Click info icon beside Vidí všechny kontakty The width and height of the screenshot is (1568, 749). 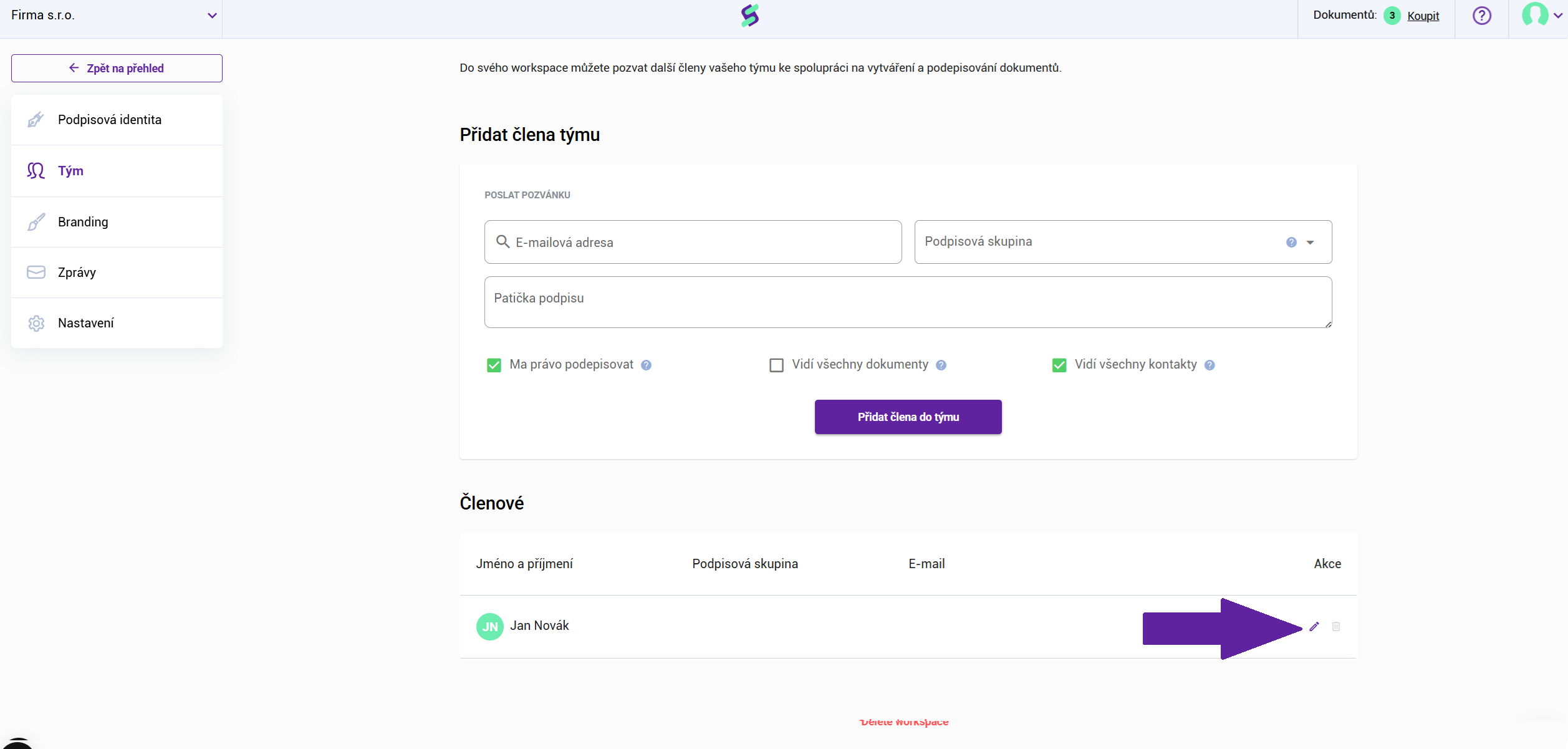tap(1209, 365)
